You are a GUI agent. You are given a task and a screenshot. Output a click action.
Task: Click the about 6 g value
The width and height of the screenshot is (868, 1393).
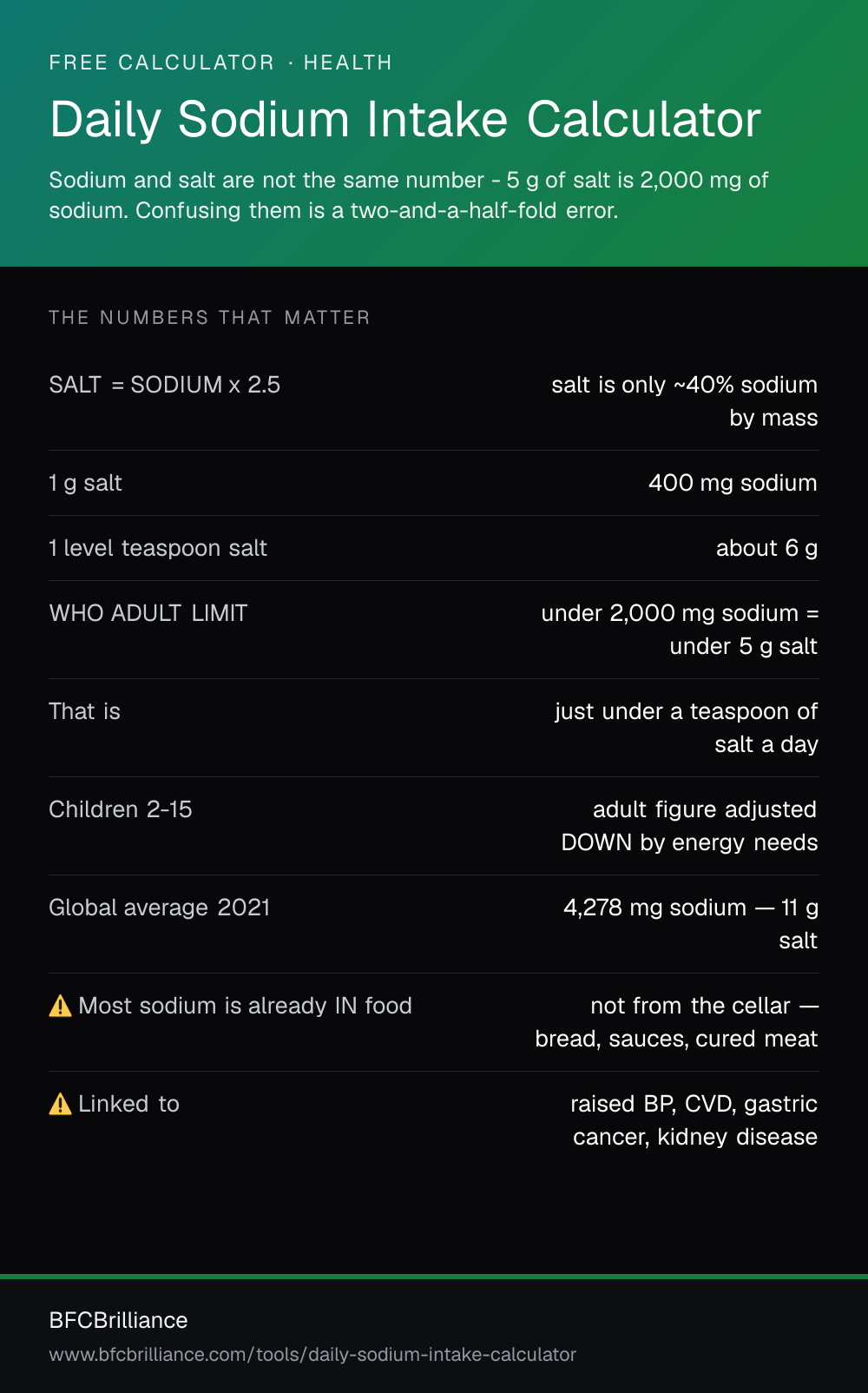pyautogui.click(x=766, y=548)
